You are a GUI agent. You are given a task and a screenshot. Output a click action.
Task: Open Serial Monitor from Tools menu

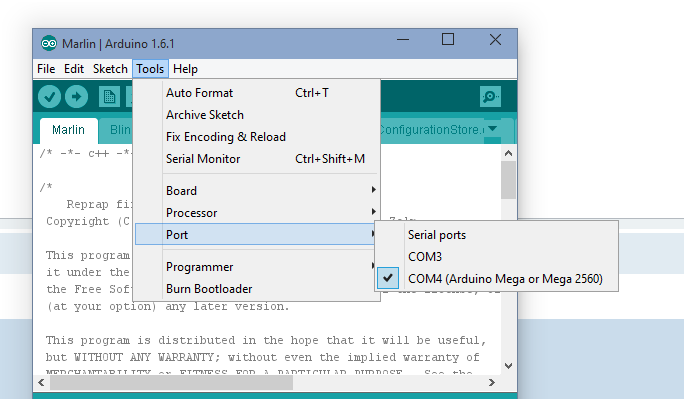[257, 159]
